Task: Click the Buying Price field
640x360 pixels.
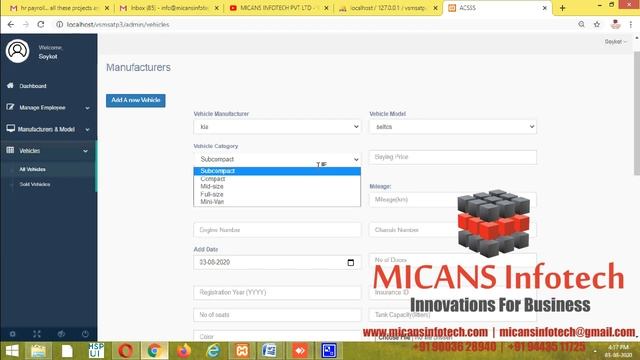Action: 453,157
